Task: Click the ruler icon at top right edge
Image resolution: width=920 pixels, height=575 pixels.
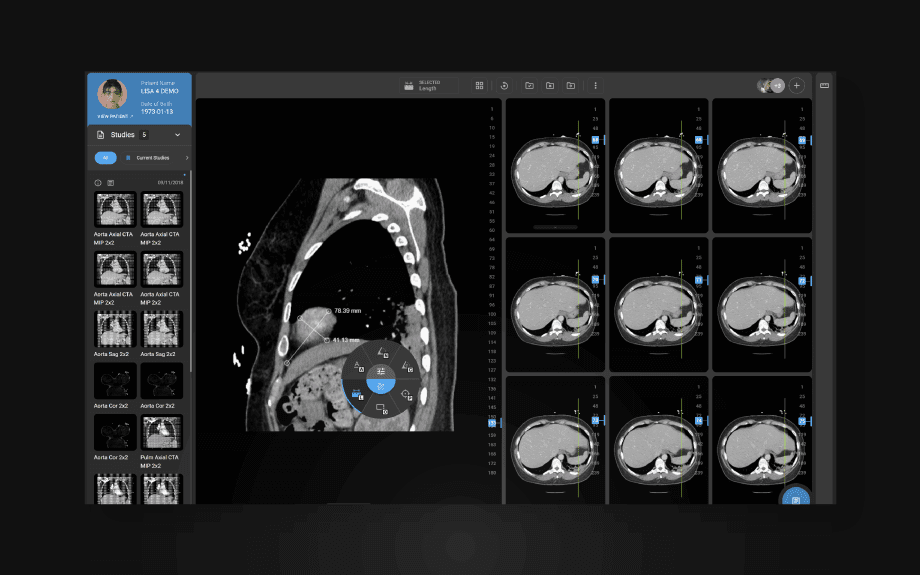Action: [824, 86]
